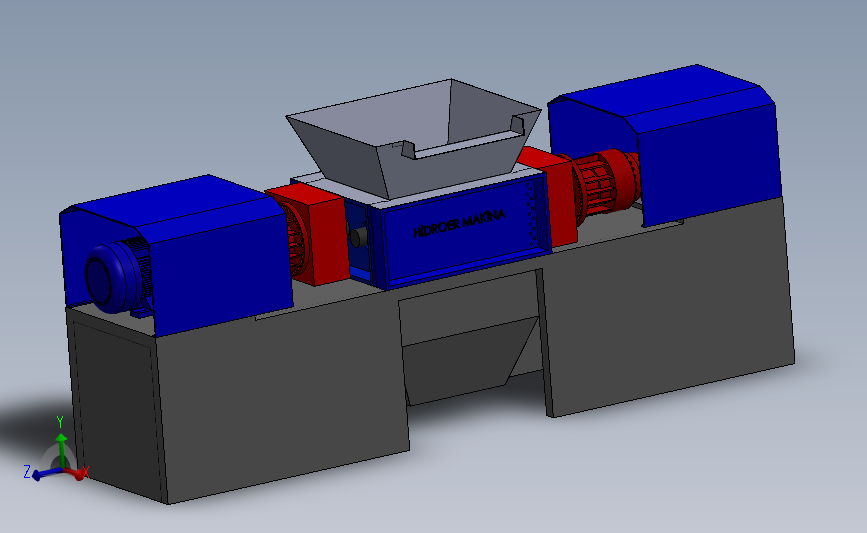Image resolution: width=867 pixels, height=533 pixels.
Task: Click the green Y axis arrow of the triad
Action: coord(61,449)
